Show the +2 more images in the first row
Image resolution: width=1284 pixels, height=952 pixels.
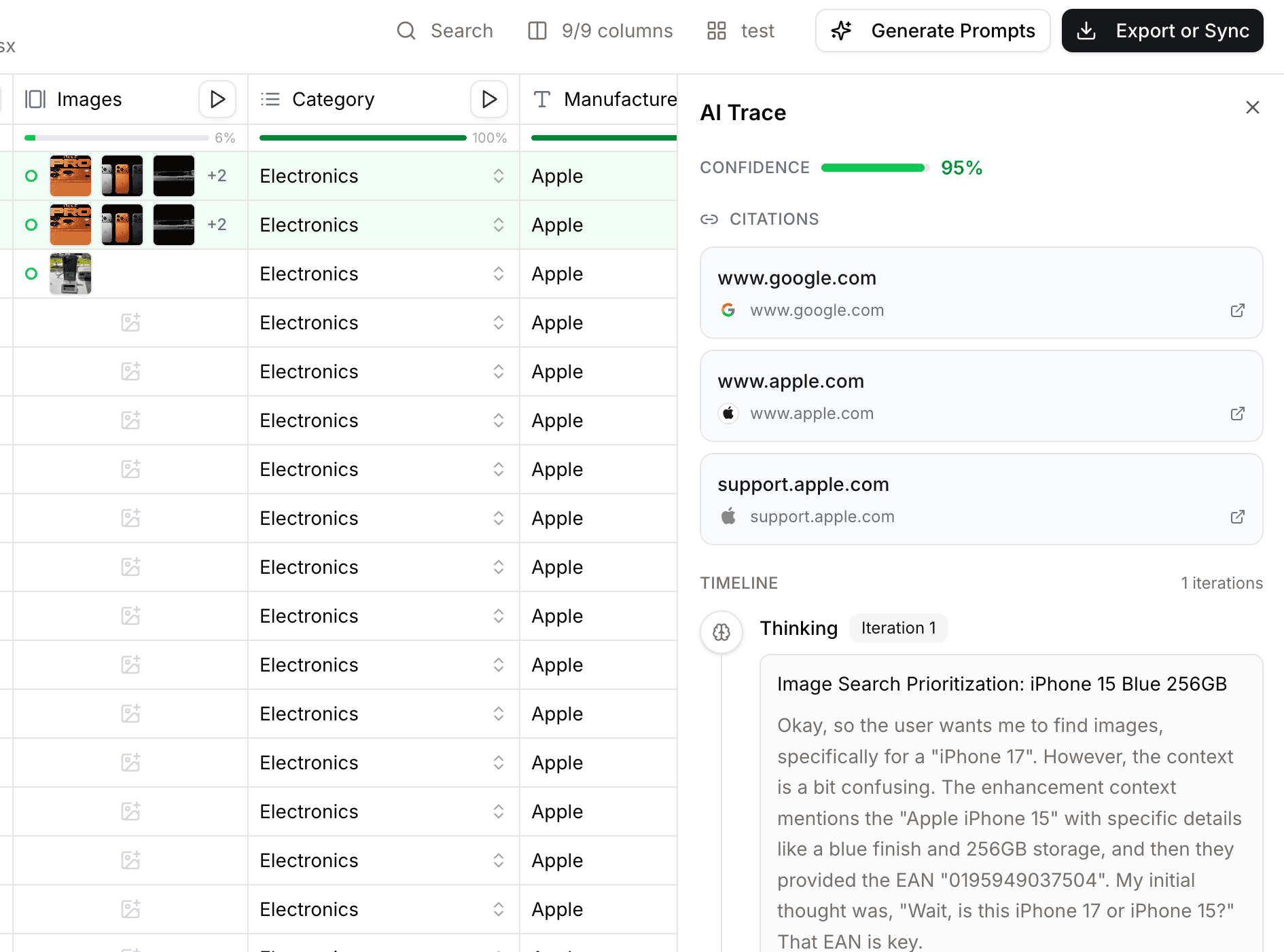[217, 176]
